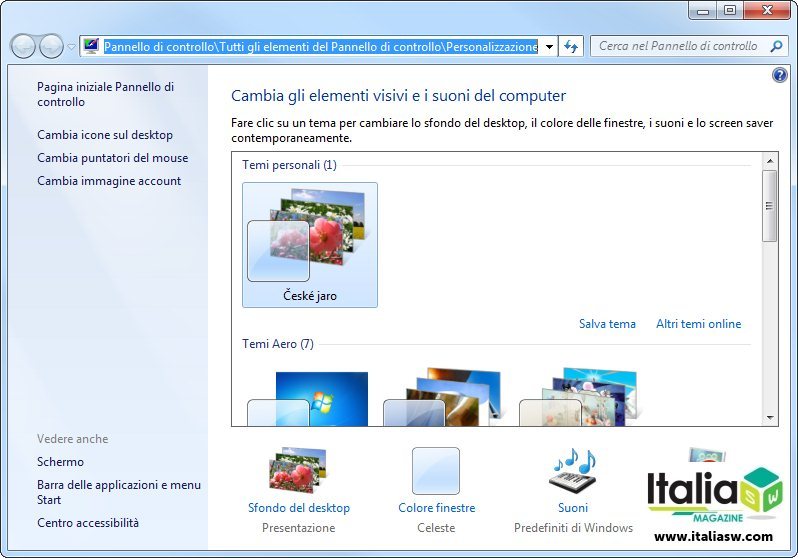Open Barra delle applicazioni e menu Start link
Viewport: 798px width, 558px height.
coord(119,492)
